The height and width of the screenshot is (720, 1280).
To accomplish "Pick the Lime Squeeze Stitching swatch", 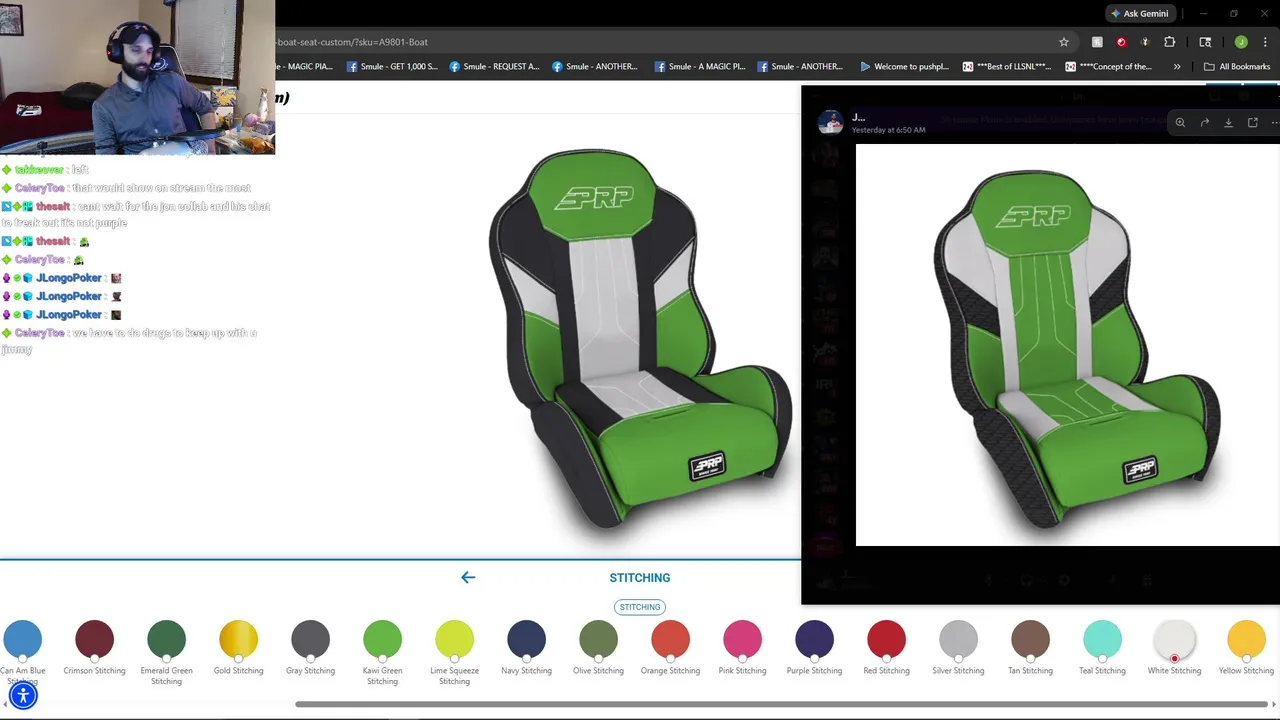I will click(x=454, y=640).
